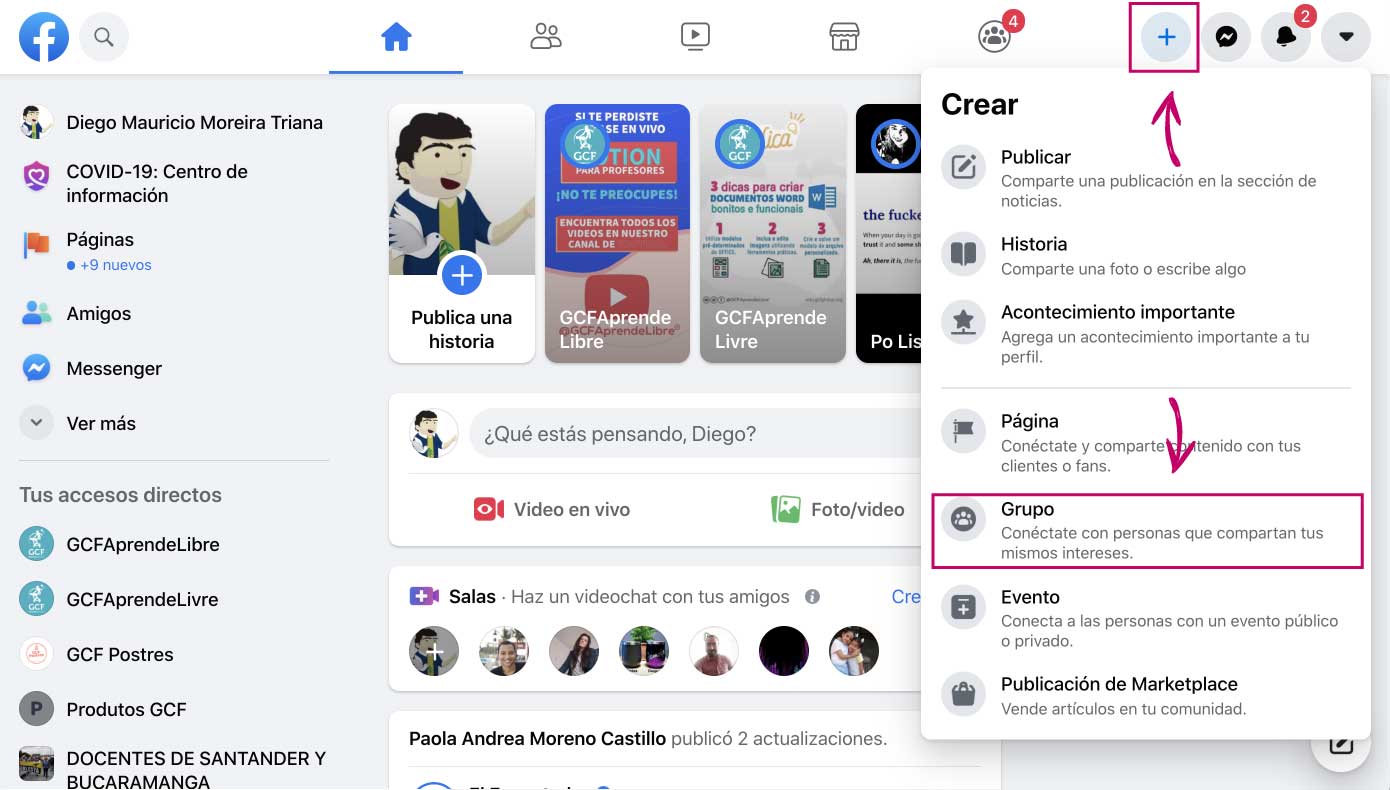Open Diego Mauricio Moreira Triana profile

pyautogui.click(x=172, y=123)
